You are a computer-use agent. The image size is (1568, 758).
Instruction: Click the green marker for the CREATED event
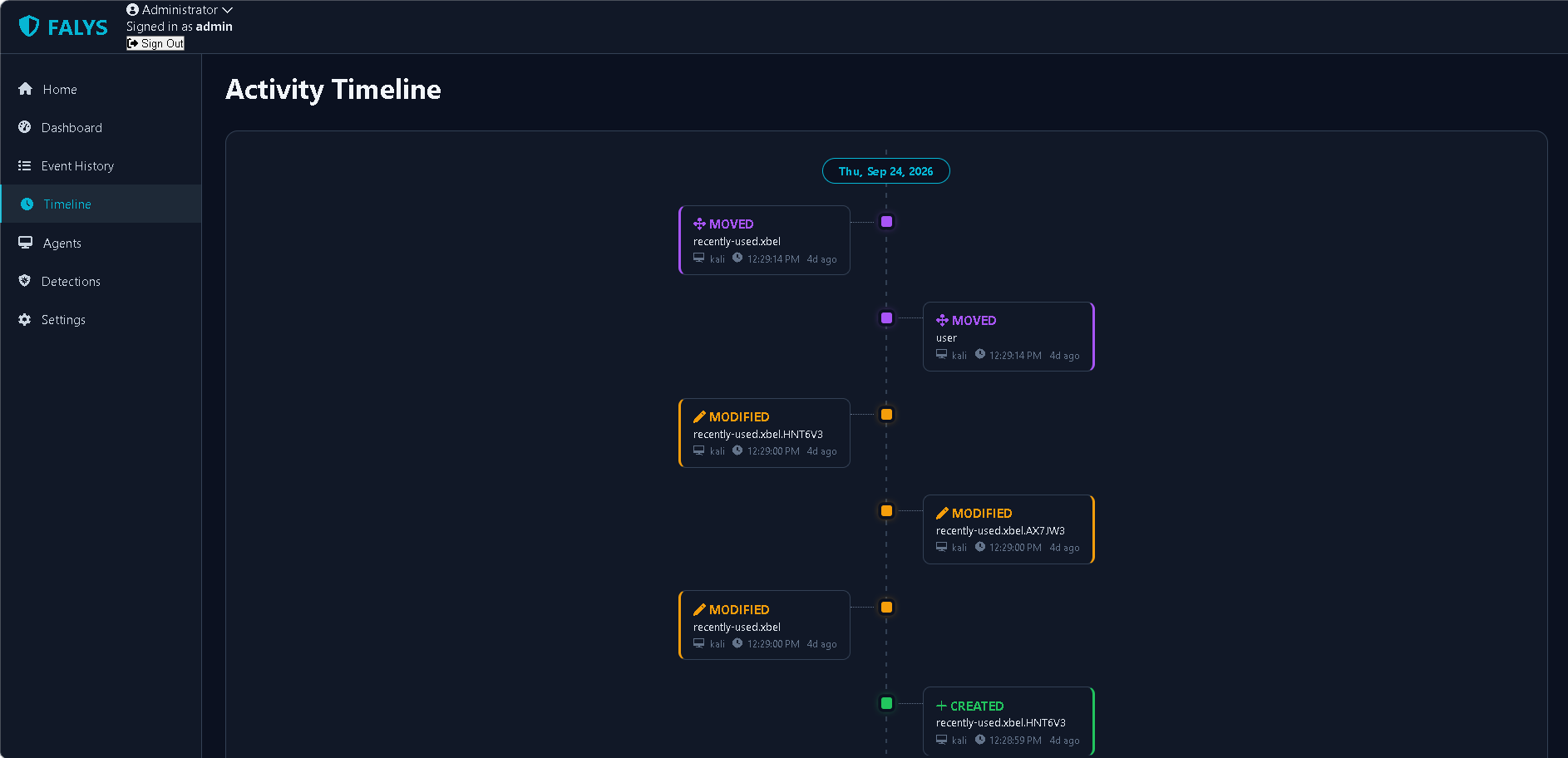[x=886, y=703]
